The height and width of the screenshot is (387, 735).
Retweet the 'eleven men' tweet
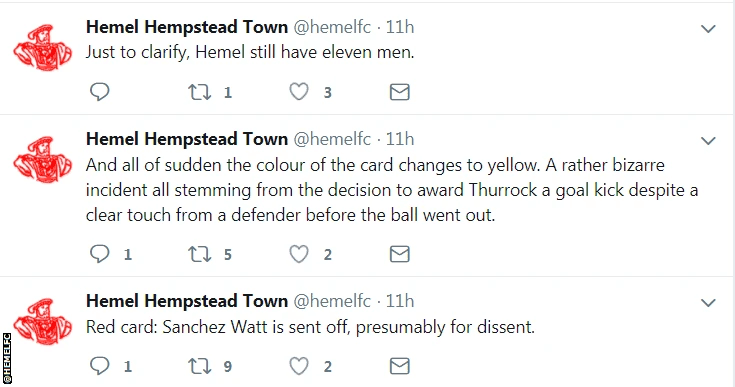(x=200, y=92)
